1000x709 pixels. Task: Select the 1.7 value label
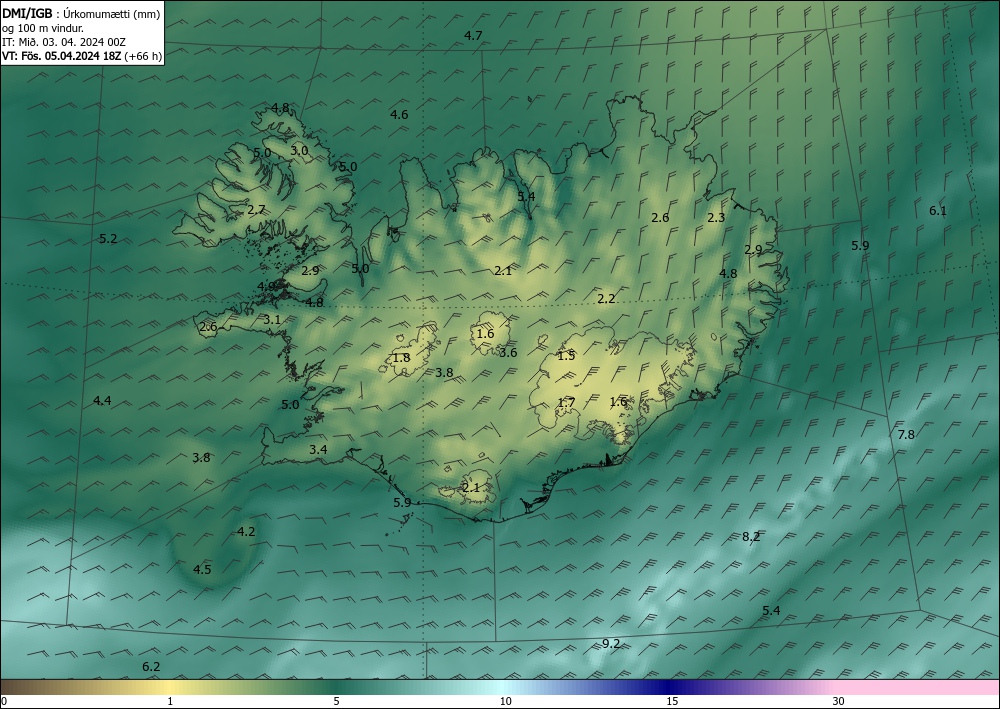(x=566, y=403)
